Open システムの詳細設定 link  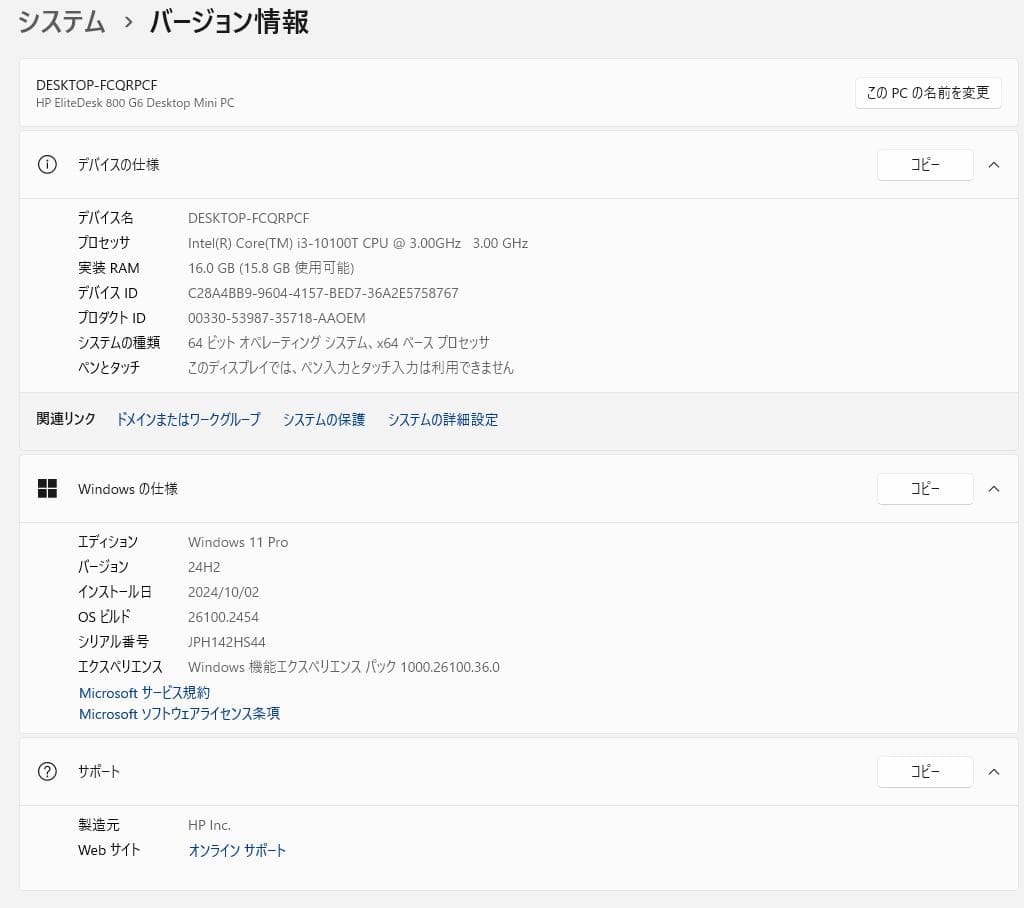tap(442, 420)
